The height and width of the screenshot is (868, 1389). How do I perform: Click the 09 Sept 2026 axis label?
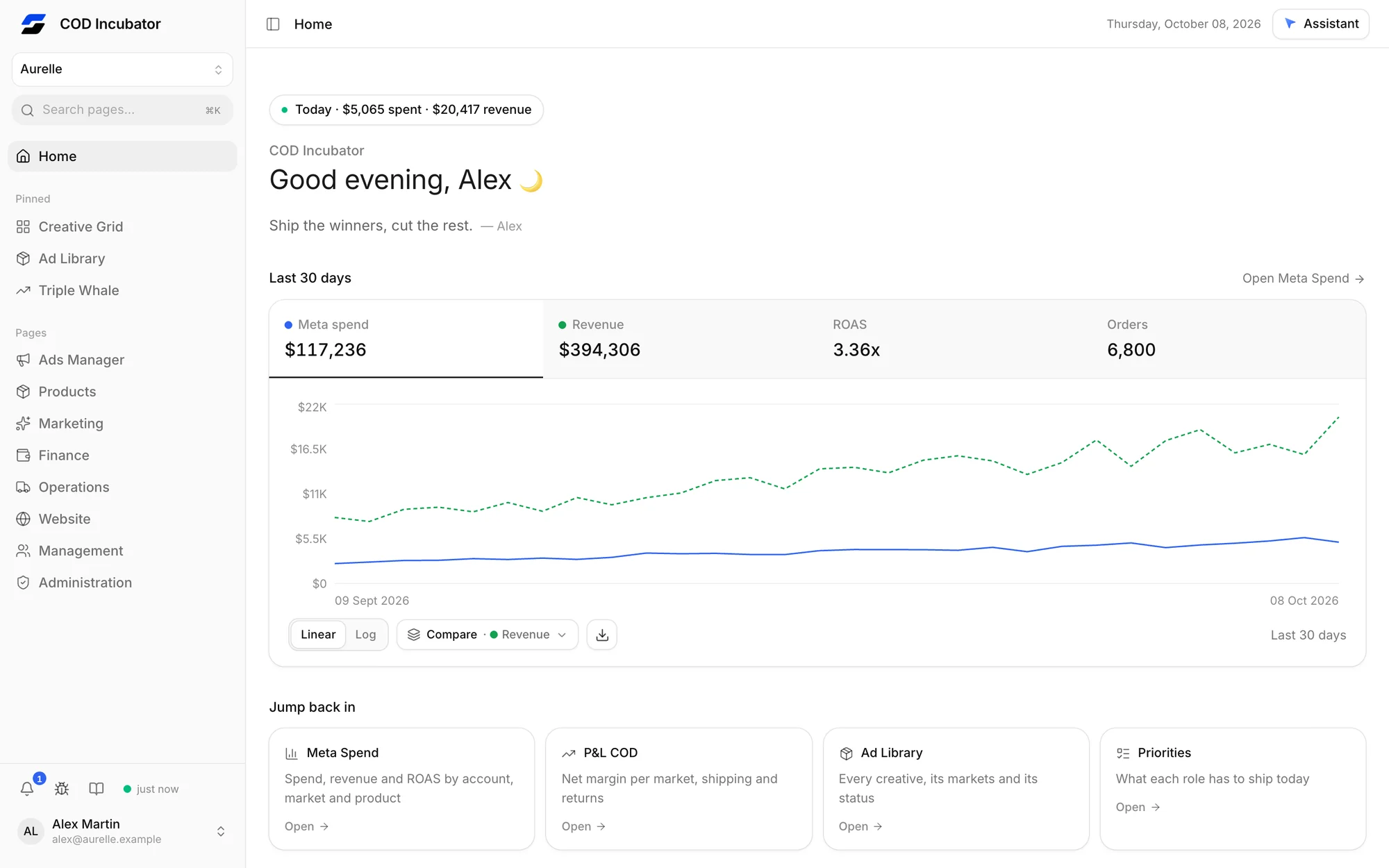coord(372,601)
